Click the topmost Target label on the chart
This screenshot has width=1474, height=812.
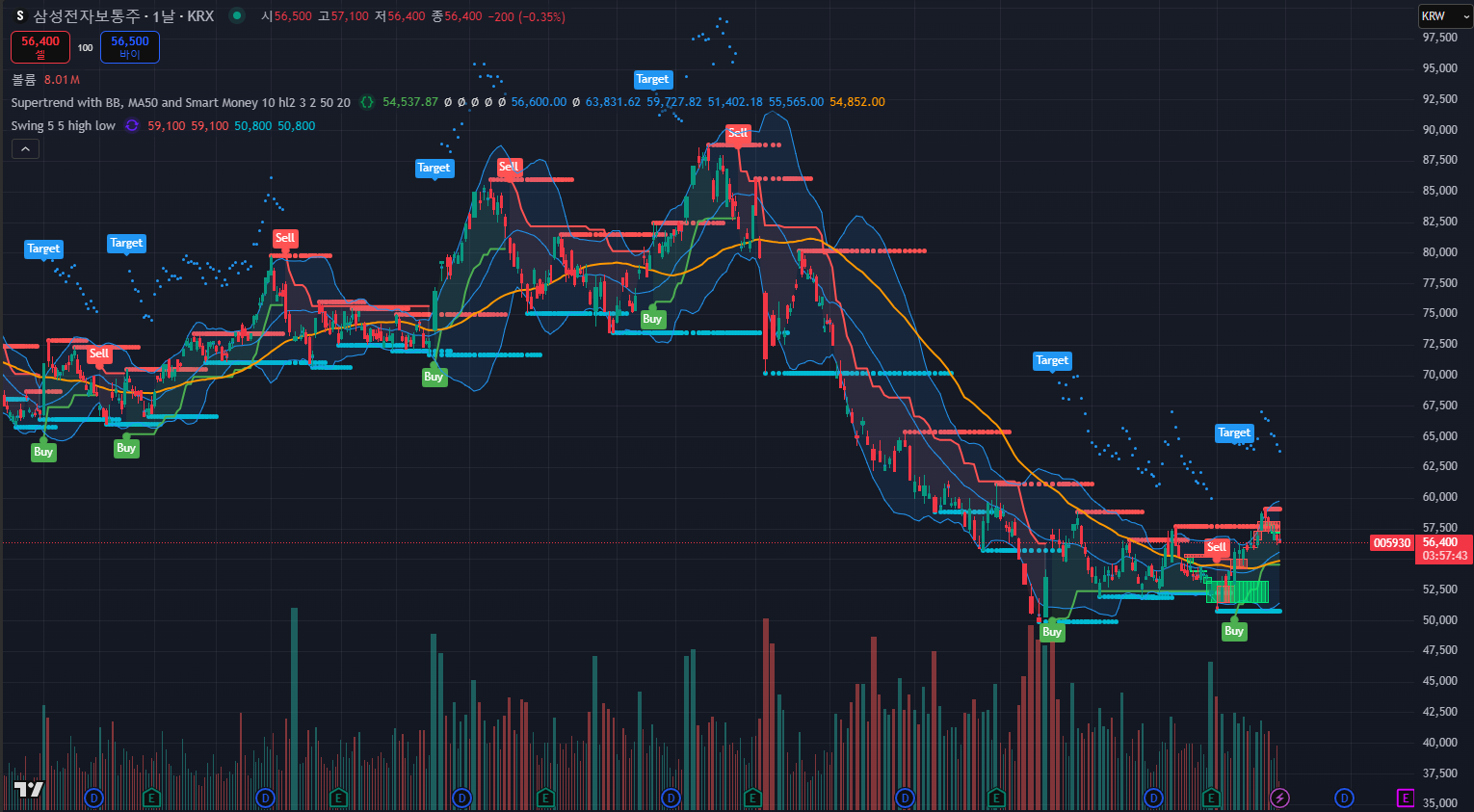coord(652,80)
